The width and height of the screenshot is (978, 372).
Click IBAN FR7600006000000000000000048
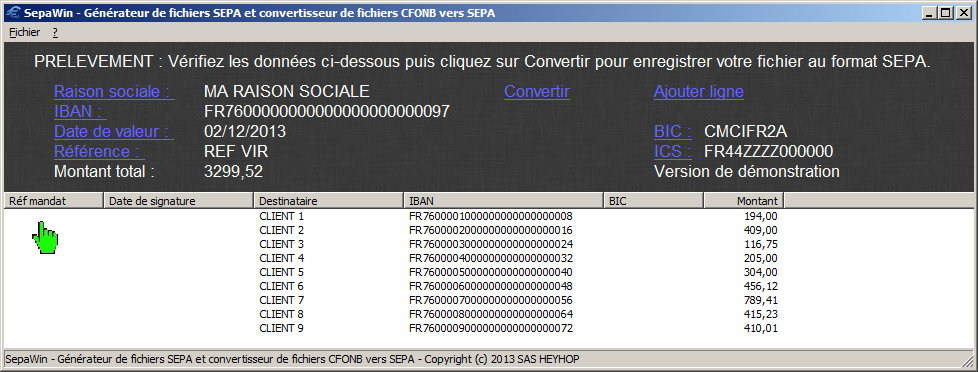pyautogui.click(x=490, y=286)
